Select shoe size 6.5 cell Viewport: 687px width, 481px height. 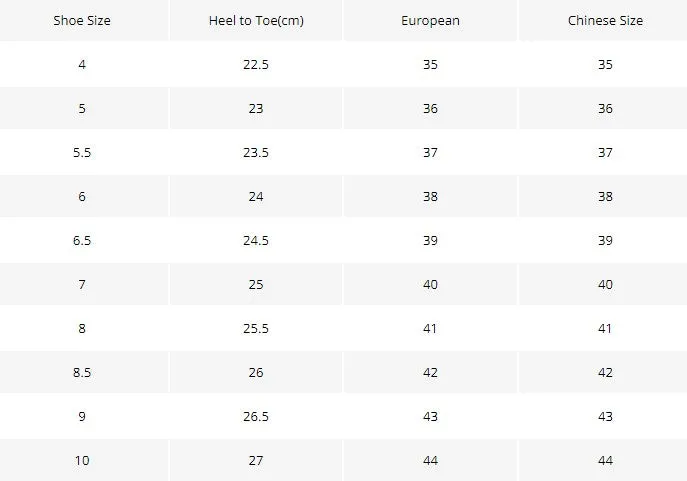click(82, 240)
